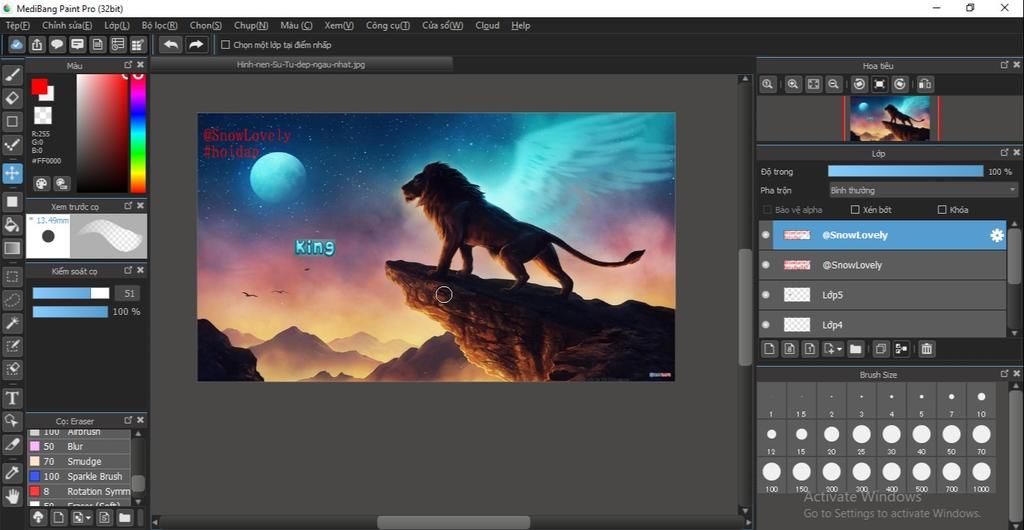Select the Shape brush rectangle tool
The width and height of the screenshot is (1024, 530).
[x=12, y=121]
